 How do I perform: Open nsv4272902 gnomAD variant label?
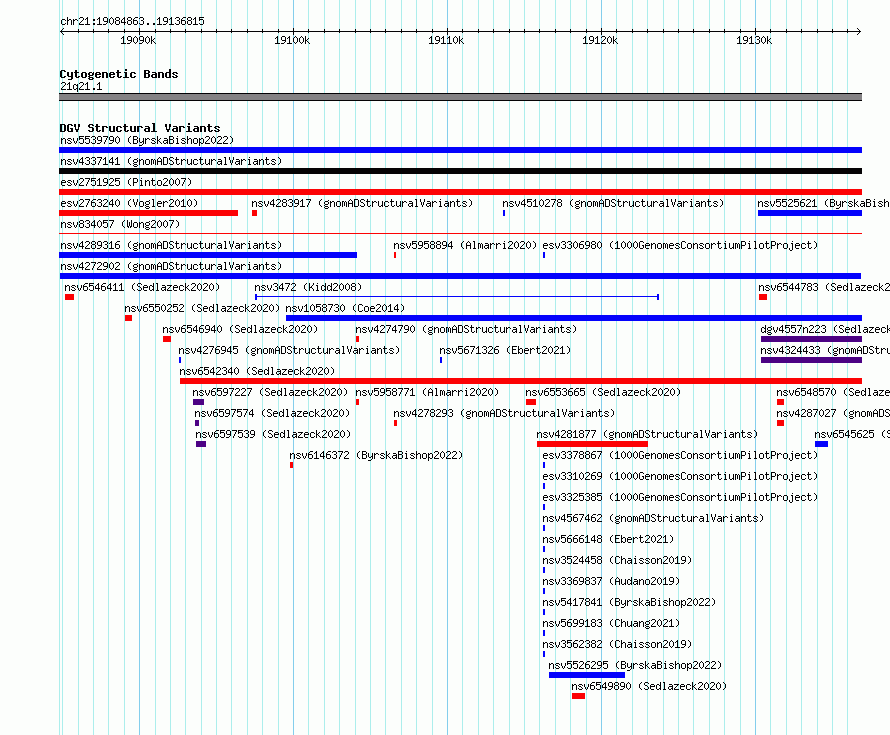click(171, 266)
